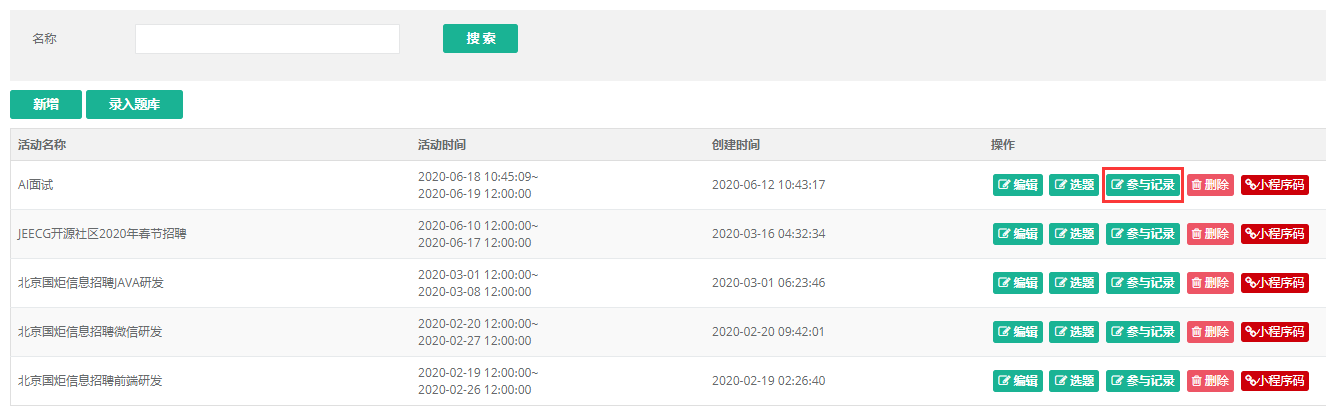1326x412 pixels.
Task: Show 小程序码 for AI面试
Action: (x=1275, y=185)
